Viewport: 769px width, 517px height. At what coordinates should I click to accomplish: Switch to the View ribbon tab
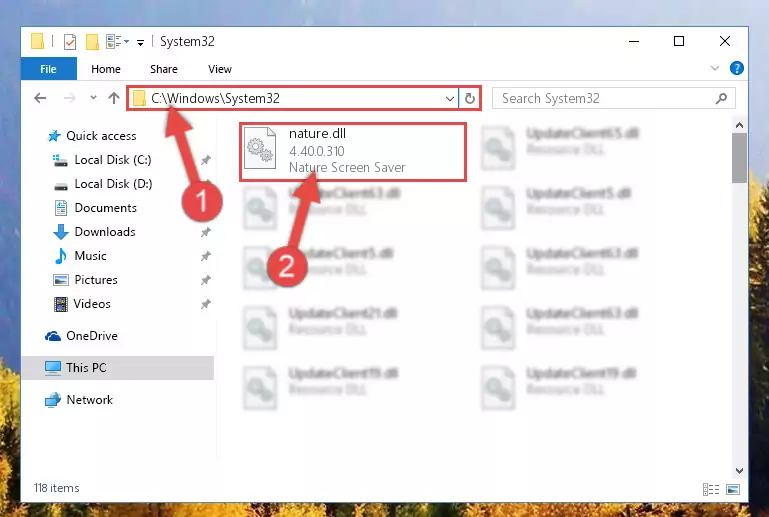(x=220, y=69)
